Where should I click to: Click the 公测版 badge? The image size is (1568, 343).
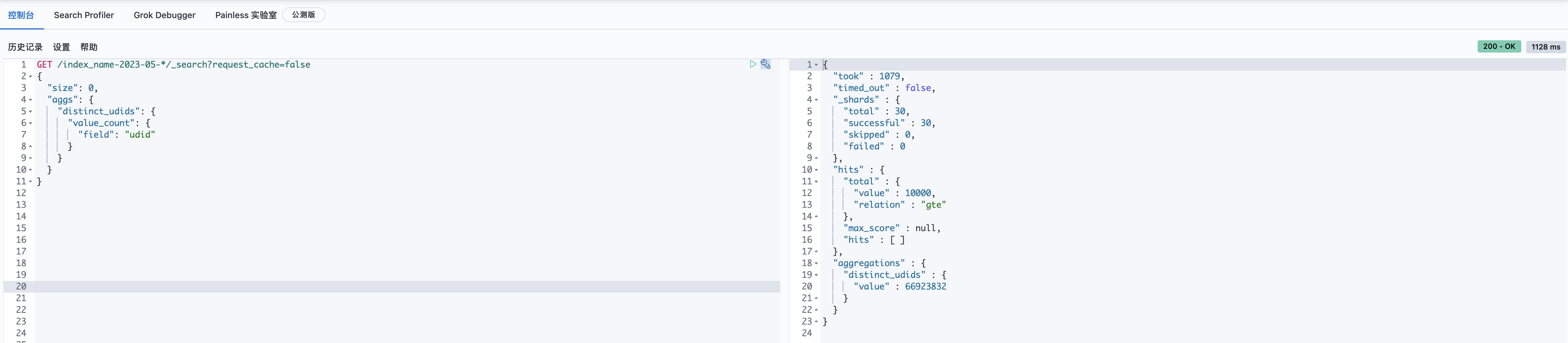pyautogui.click(x=304, y=15)
